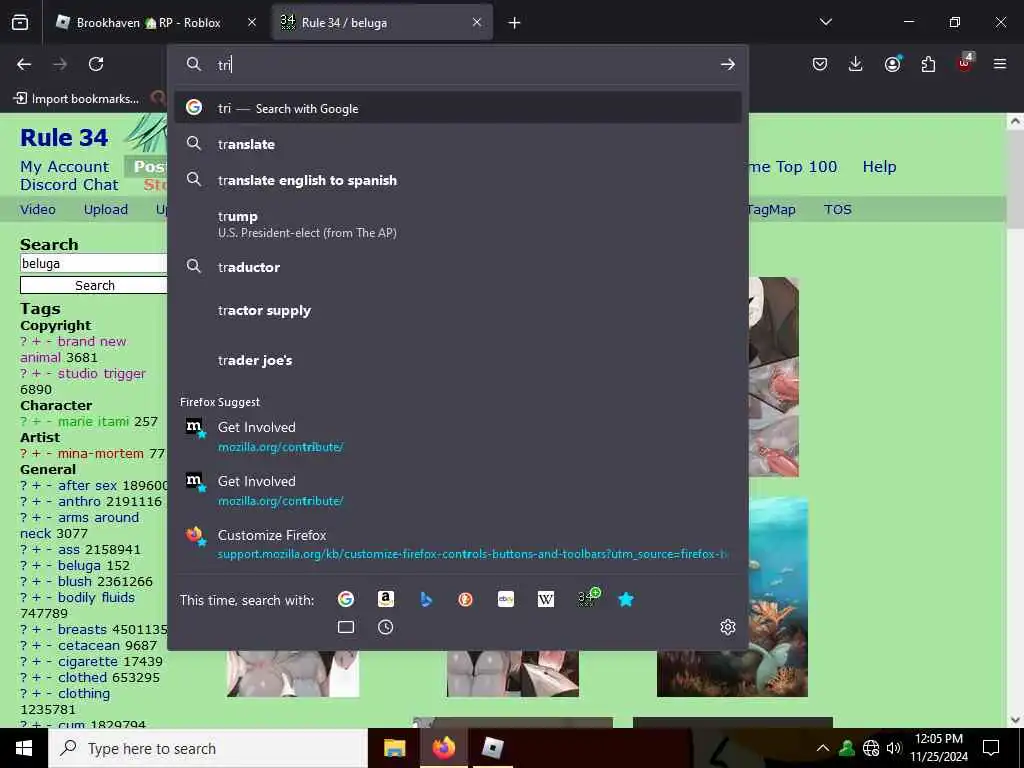Open the Firefox account menu
Image resolution: width=1024 pixels, height=768 pixels.
[x=892, y=64]
